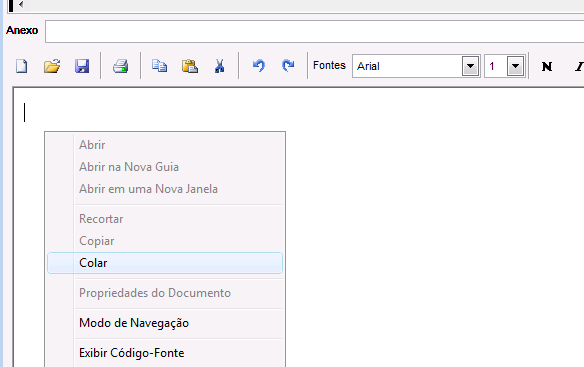Screen dimensions: 584x367
Task: Choose Abrir na Nova Guia
Action: [x=165, y=167]
